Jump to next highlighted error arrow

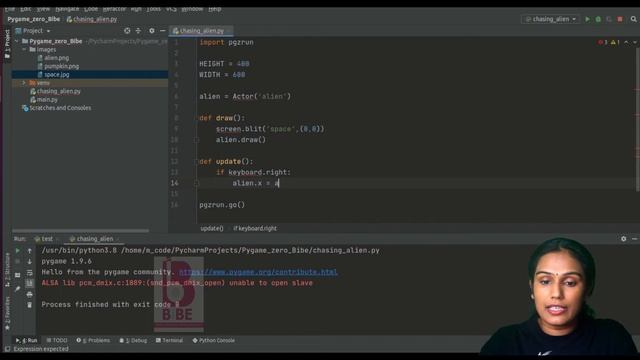tap(635, 42)
